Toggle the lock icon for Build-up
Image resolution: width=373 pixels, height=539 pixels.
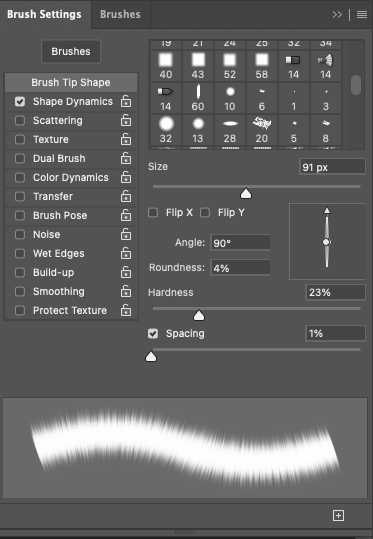pos(126,272)
